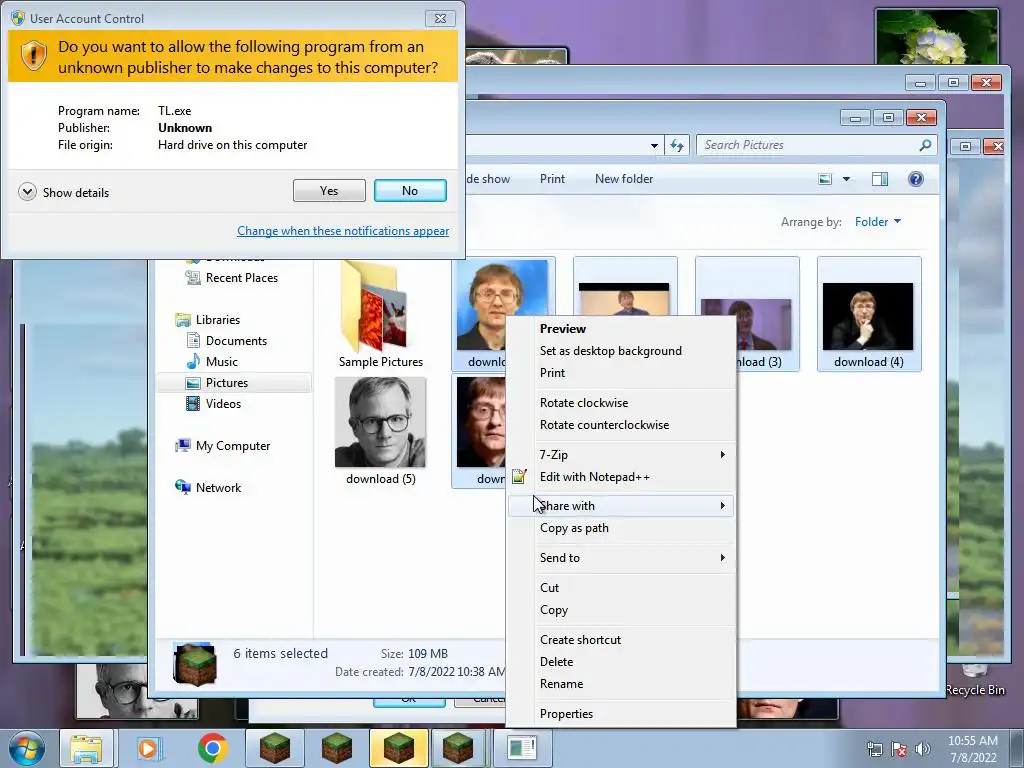Open Music library
1024x768 pixels.
coord(221,362)
